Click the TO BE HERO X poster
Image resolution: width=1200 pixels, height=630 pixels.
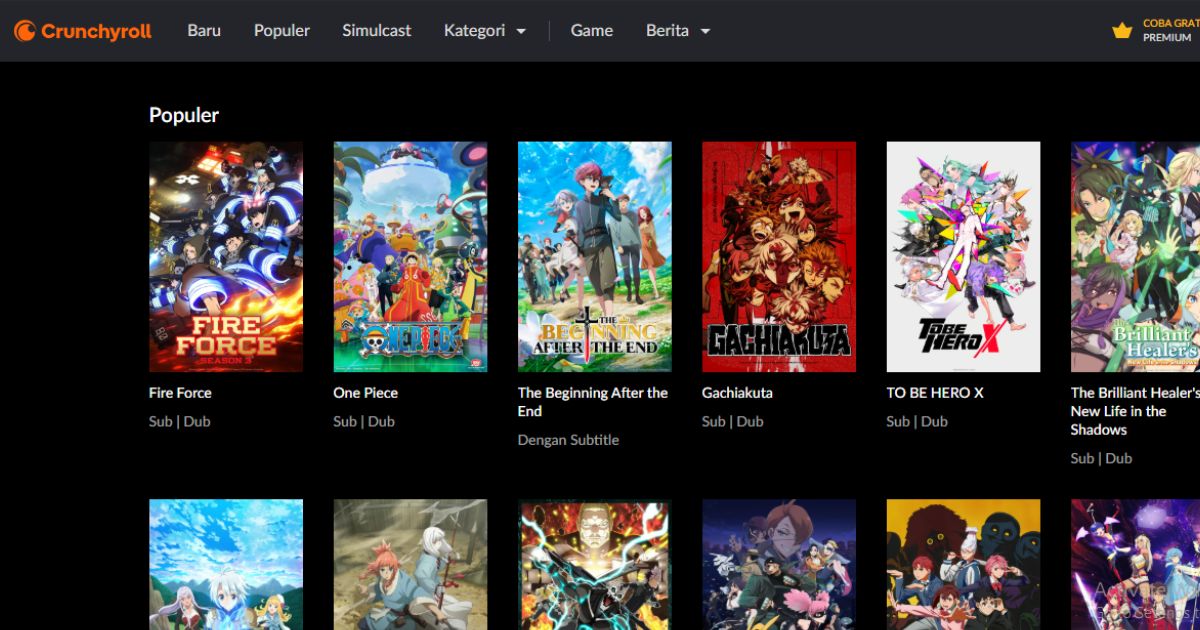coord(962,256)
